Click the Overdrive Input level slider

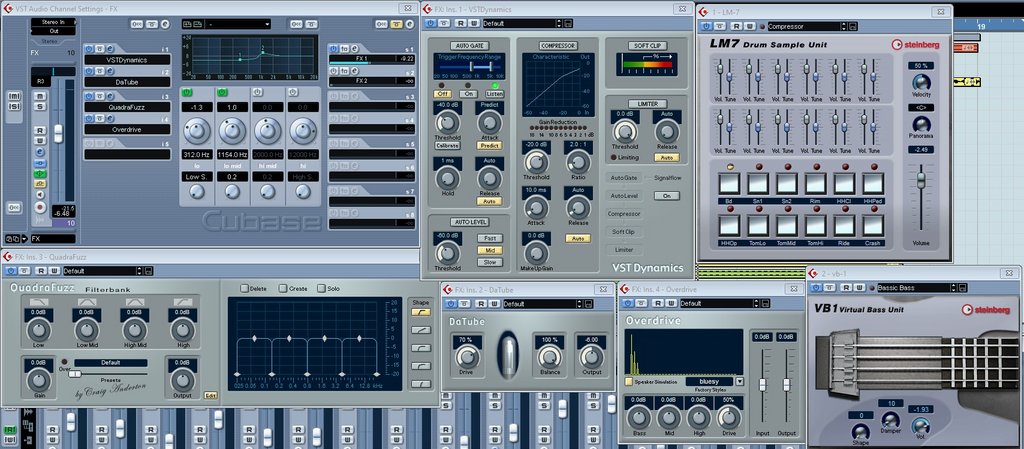(x=761, y=385)
